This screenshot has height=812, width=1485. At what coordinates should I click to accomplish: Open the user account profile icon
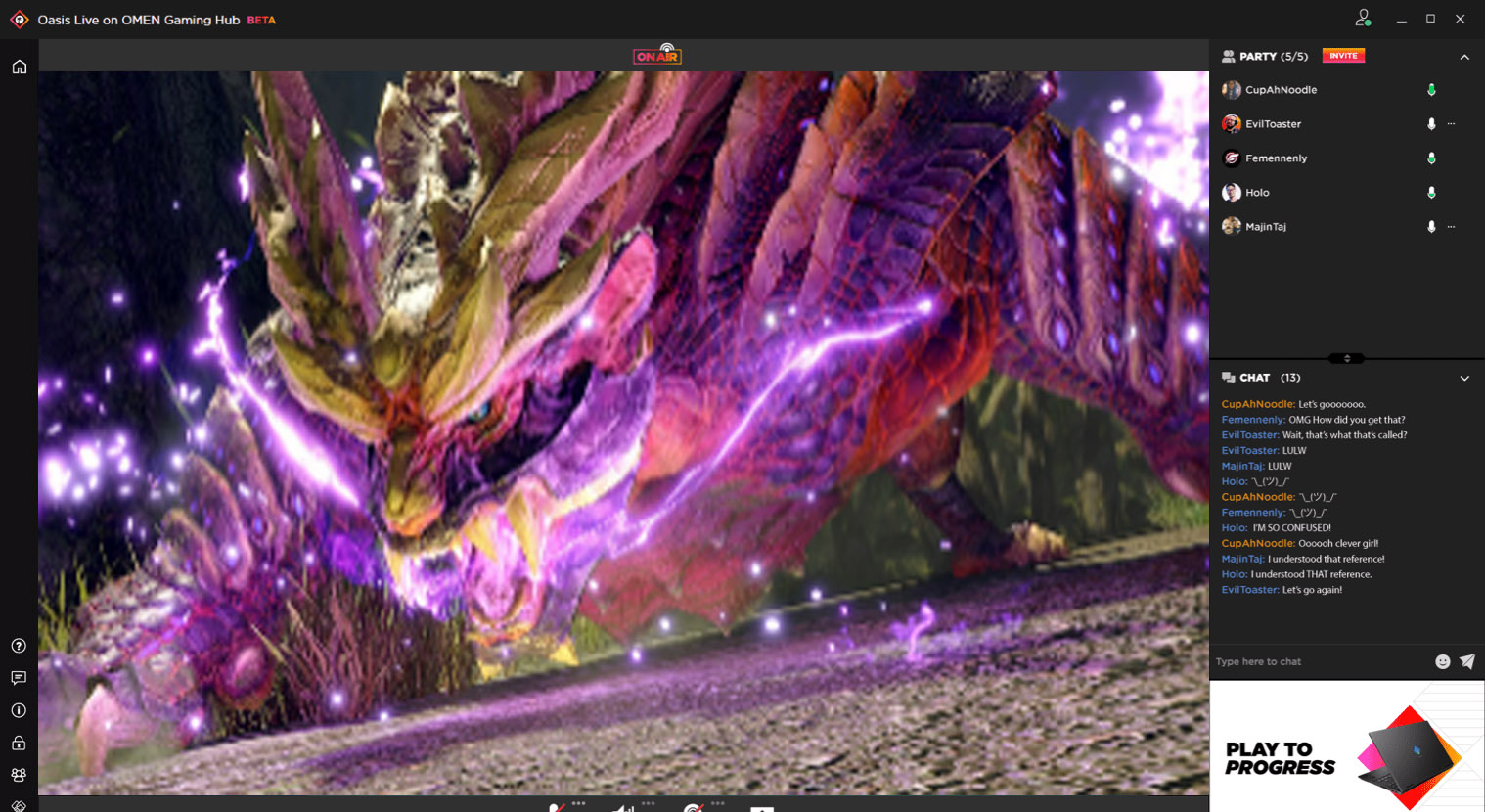pyautogui.click(x=1363, y=18)
